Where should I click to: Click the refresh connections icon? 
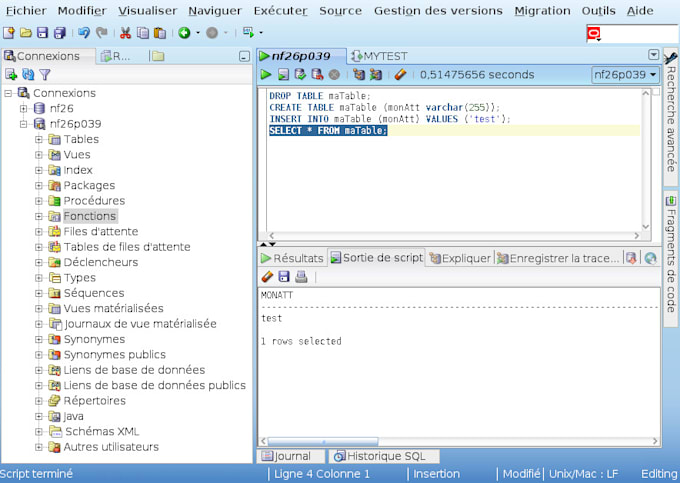[x=28, y=75]
